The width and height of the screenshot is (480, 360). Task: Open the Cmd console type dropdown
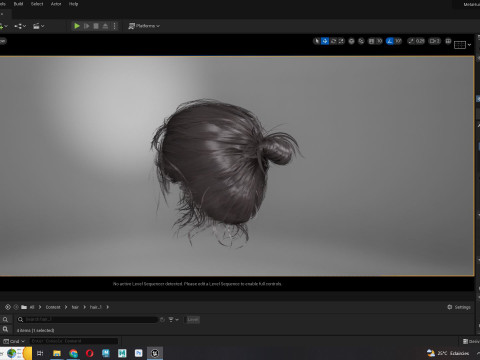(x=14, y=341)
